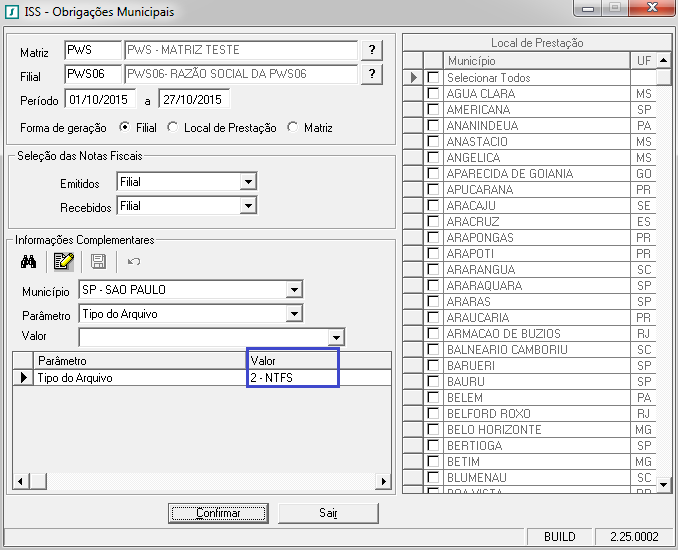Click the municipality list scroll down arrow
The width and height of the screenshot is (678, 550).
[663, 484]
